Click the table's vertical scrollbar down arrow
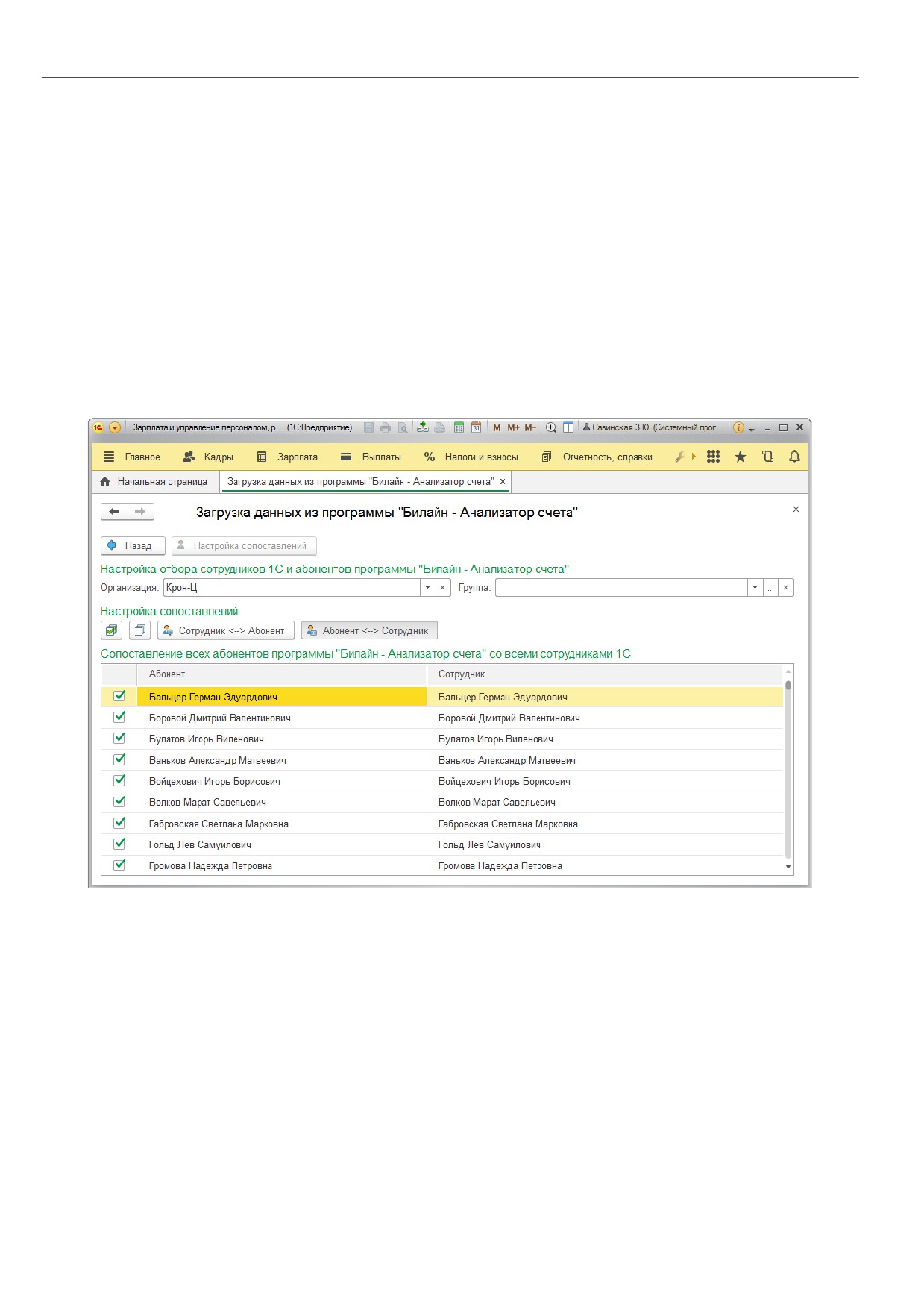 (788, 867)
